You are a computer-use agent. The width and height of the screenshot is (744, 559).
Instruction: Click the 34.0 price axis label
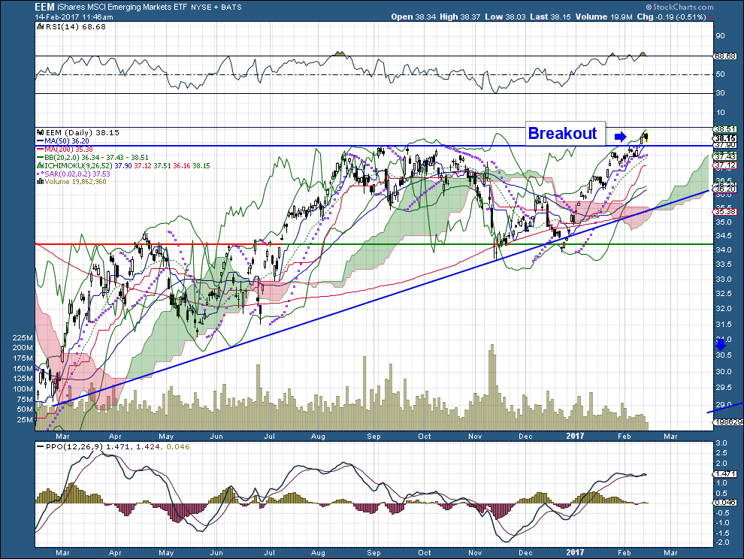point(724,250)
